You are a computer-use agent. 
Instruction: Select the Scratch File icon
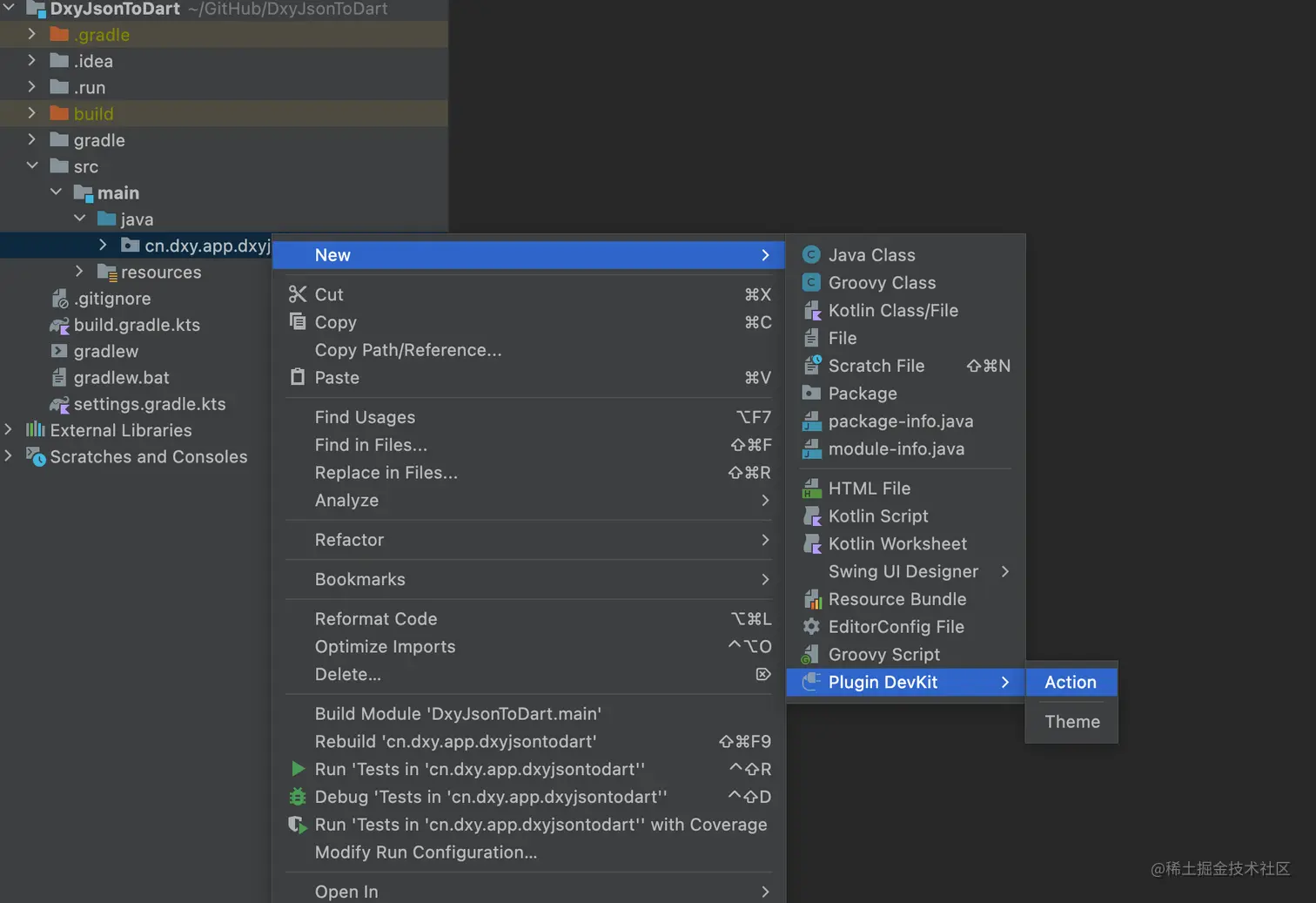pos(810,366)
